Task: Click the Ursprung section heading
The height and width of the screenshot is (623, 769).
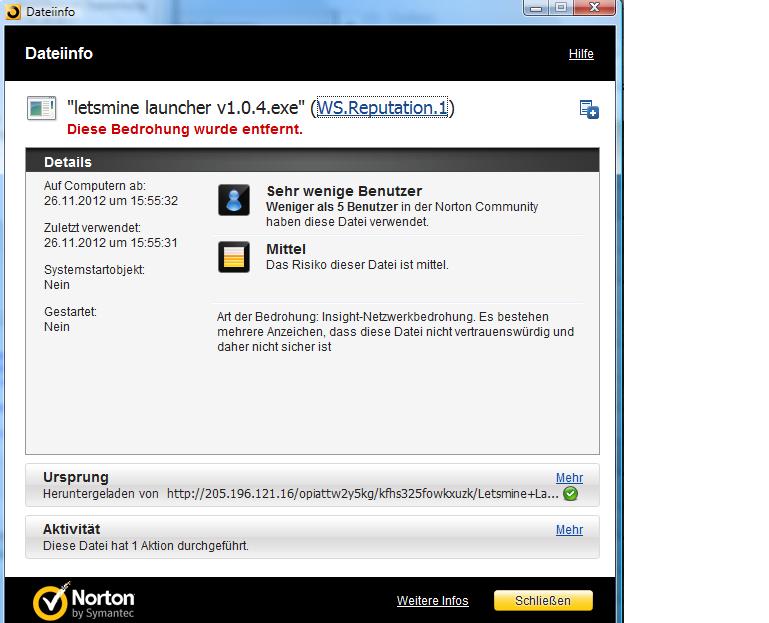Action: pos(76,477)
